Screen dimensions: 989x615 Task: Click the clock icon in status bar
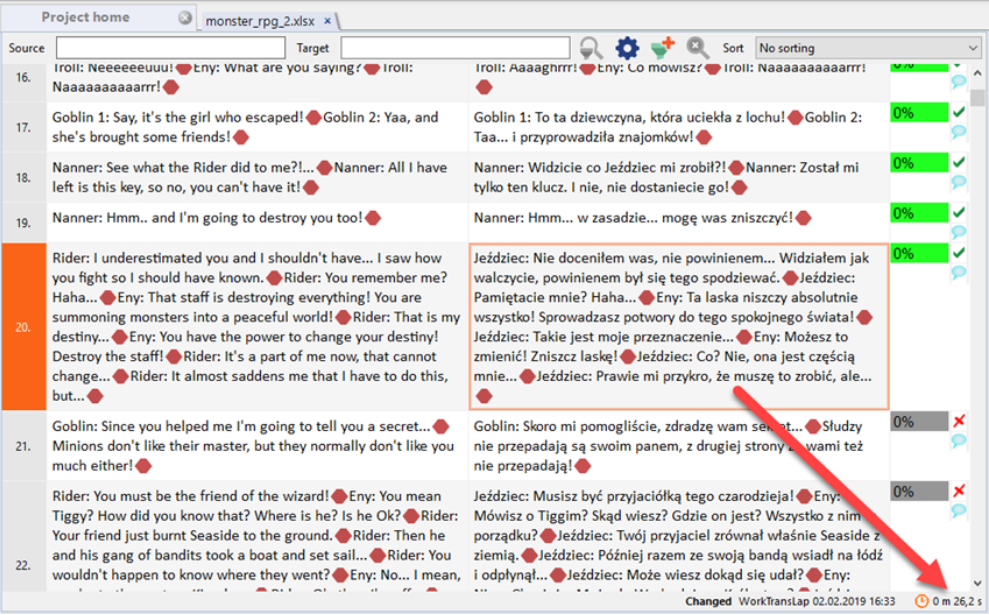pos(922,601)
